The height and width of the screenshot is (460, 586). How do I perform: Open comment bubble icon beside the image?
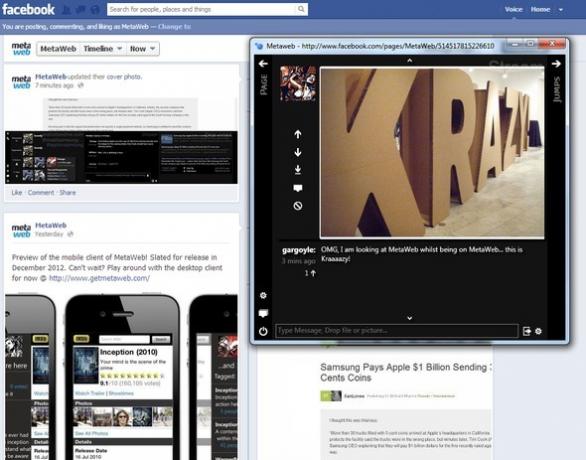click(x=297, y=188)
